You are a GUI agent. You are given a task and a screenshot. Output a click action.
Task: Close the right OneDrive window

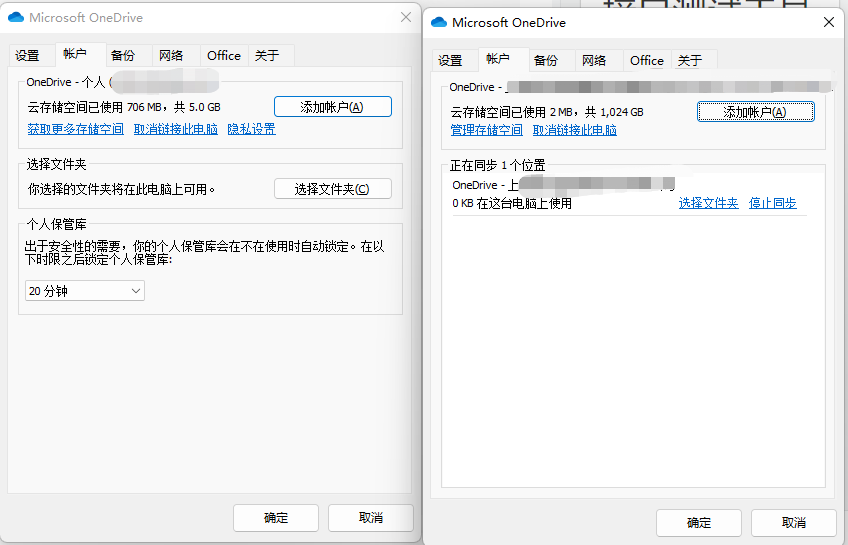(829, 22)
